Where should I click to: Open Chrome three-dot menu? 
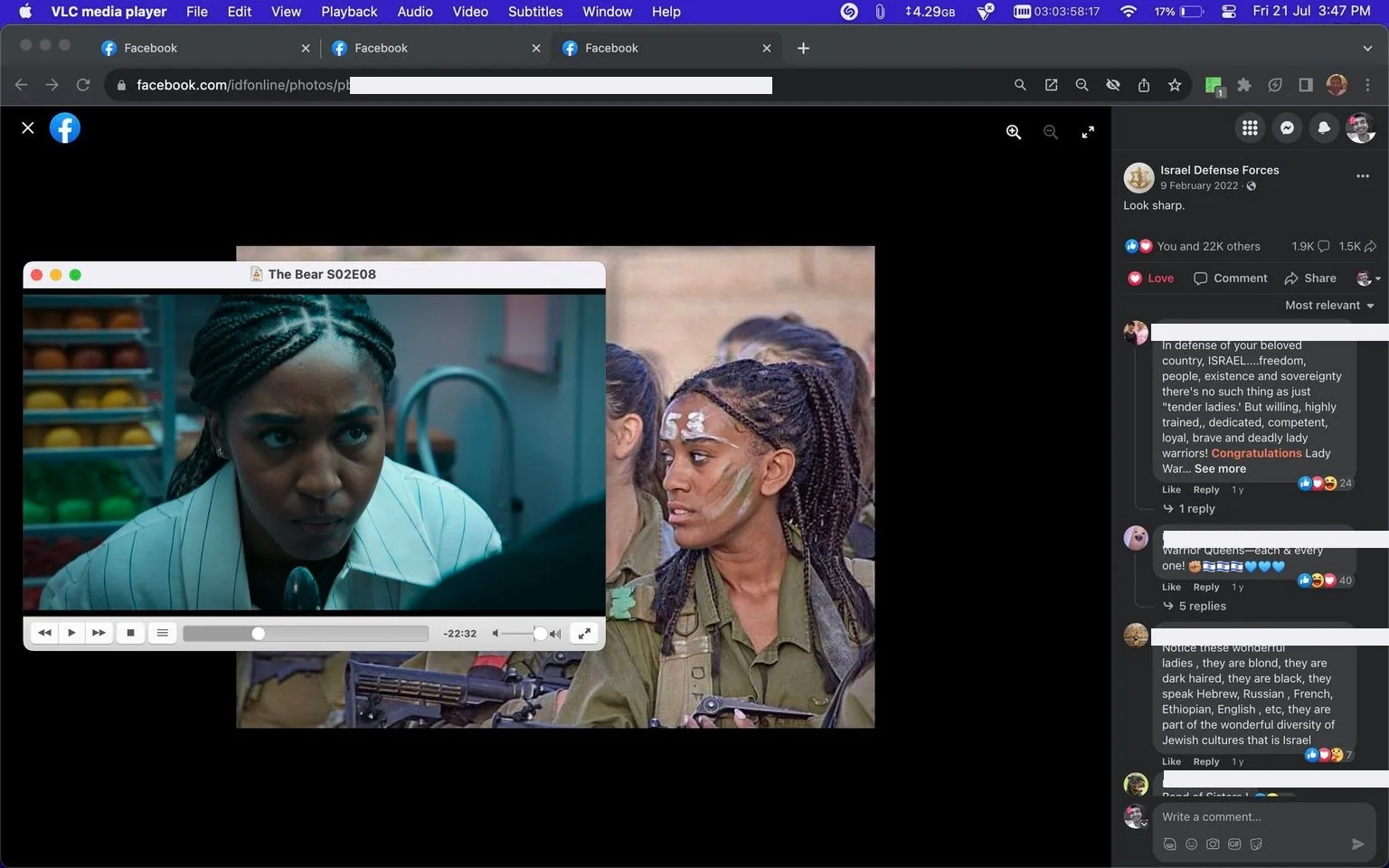1367,85
